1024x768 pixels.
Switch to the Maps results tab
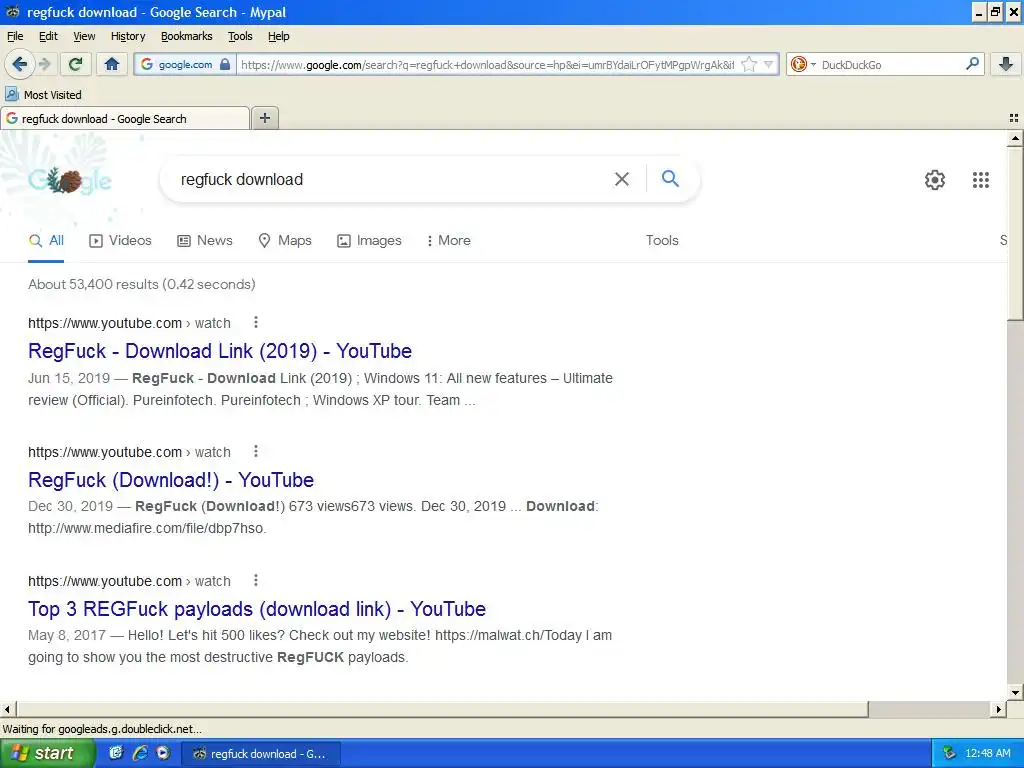click(x=285, y=240)
